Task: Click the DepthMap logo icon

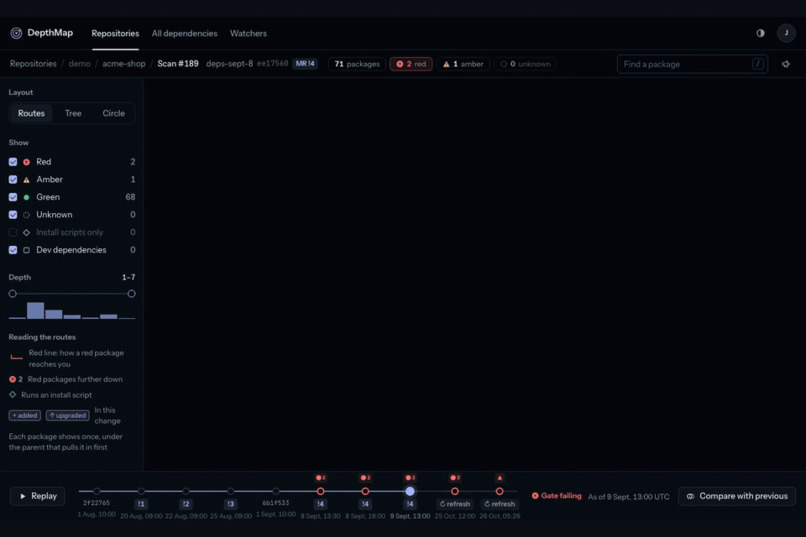Action: point(16,33)
